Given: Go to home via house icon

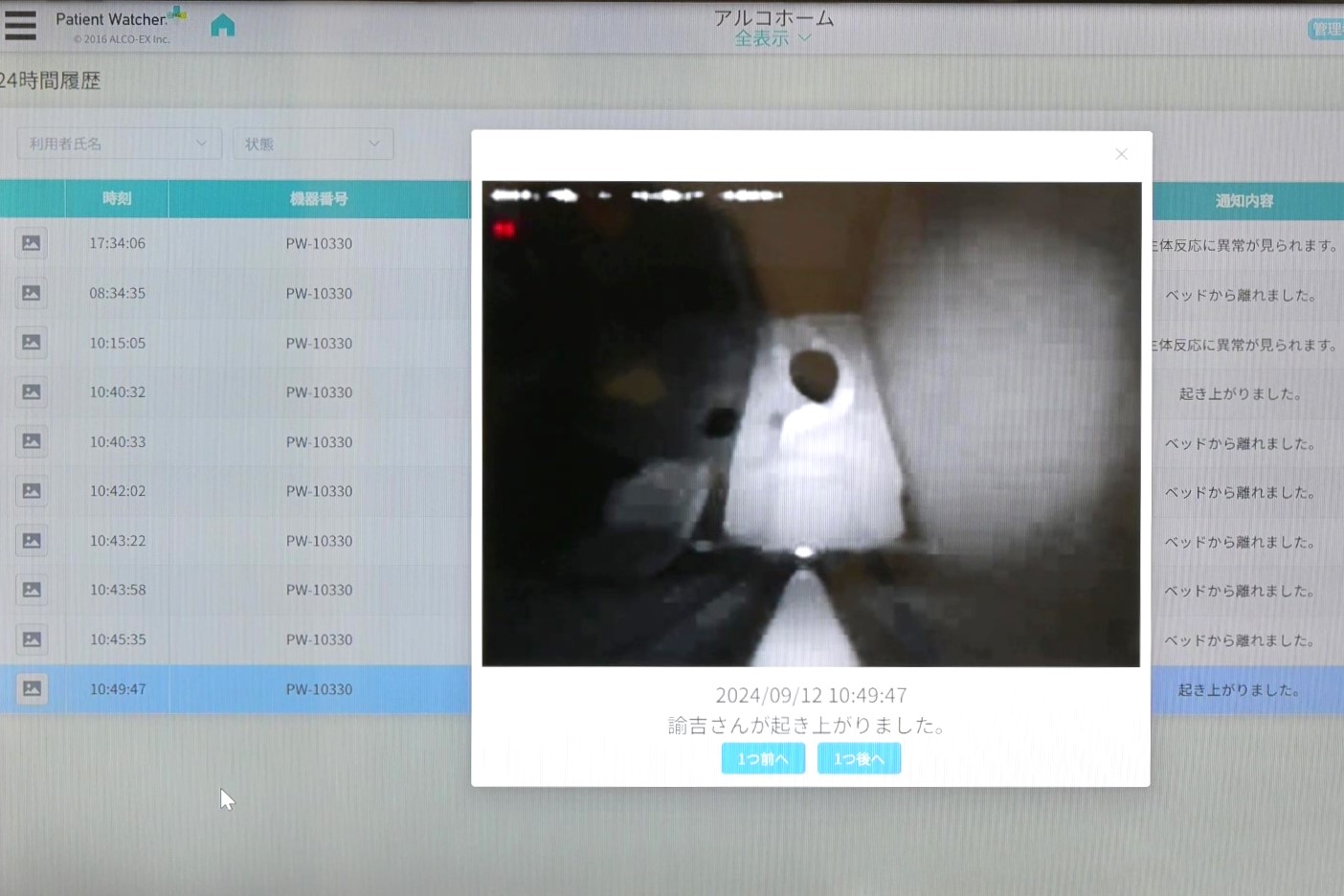Looking at the screenshot, I should click(x=222, y=26).
